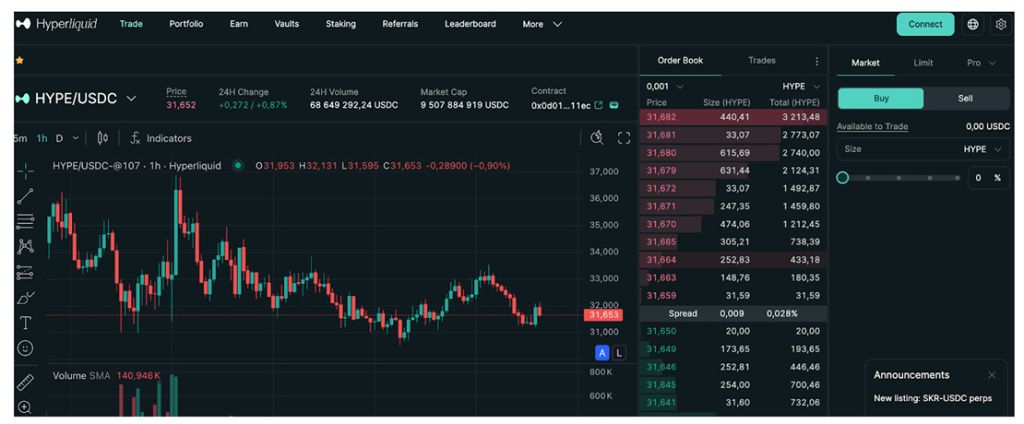Select the crosshair cursor tool
Viewport: 1024px width, 424px height.
25,171
